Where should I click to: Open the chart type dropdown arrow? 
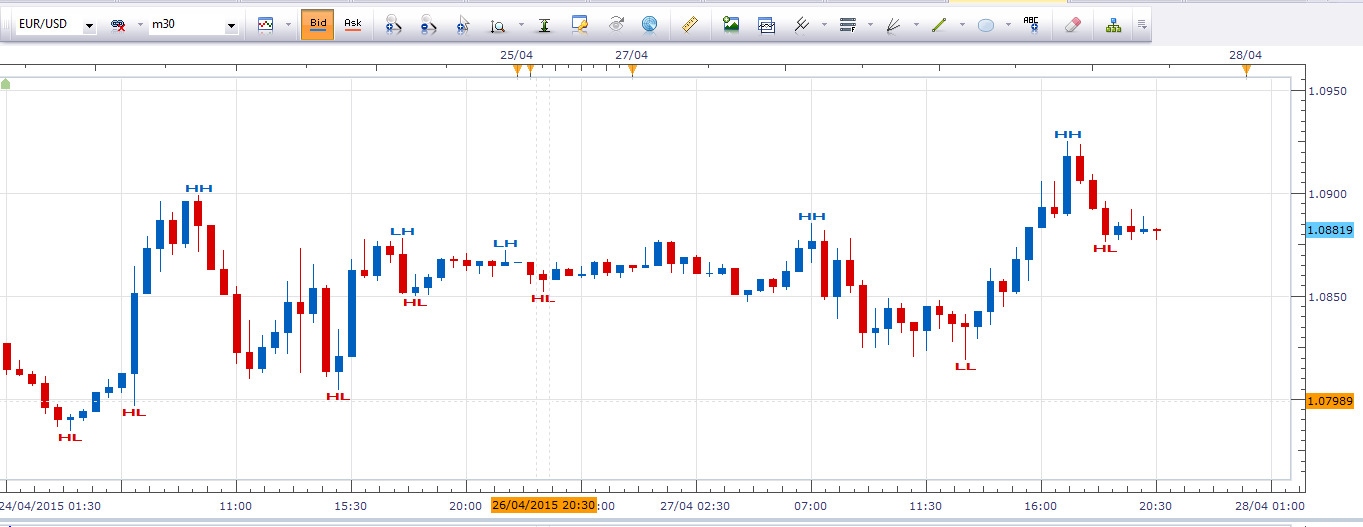(x=289, y=24)
